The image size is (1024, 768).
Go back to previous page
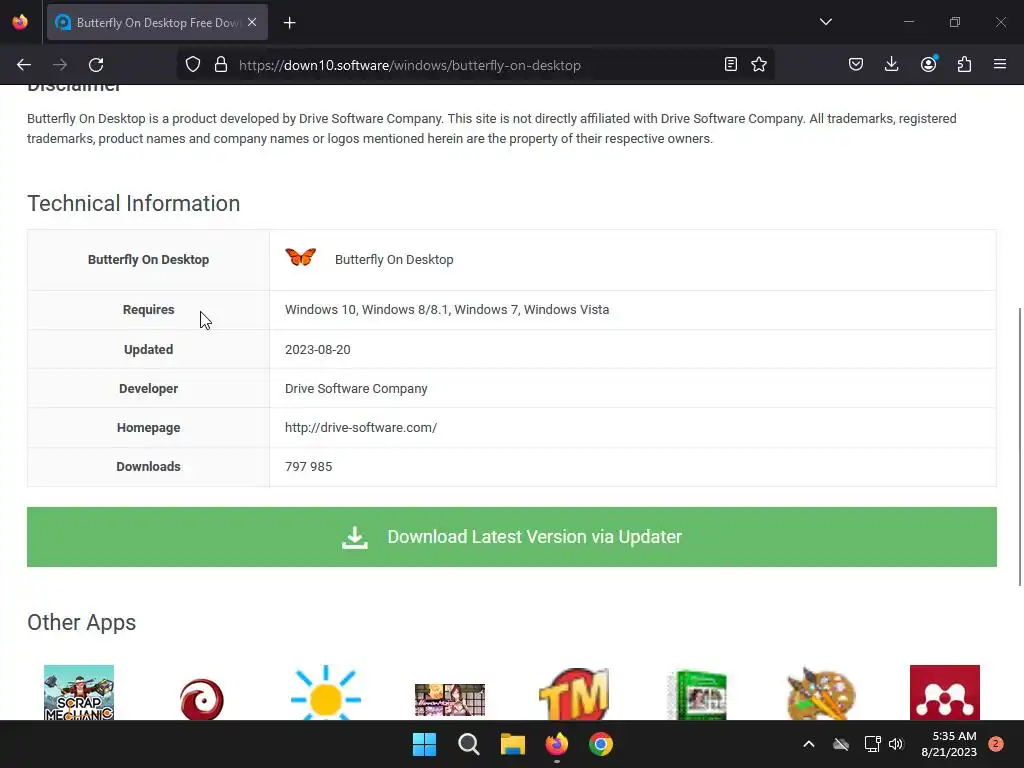24,65
